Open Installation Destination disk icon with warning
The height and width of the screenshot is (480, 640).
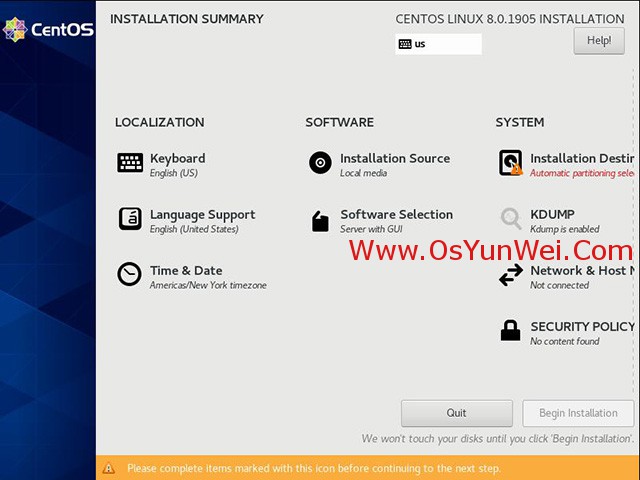pos(510,163)
